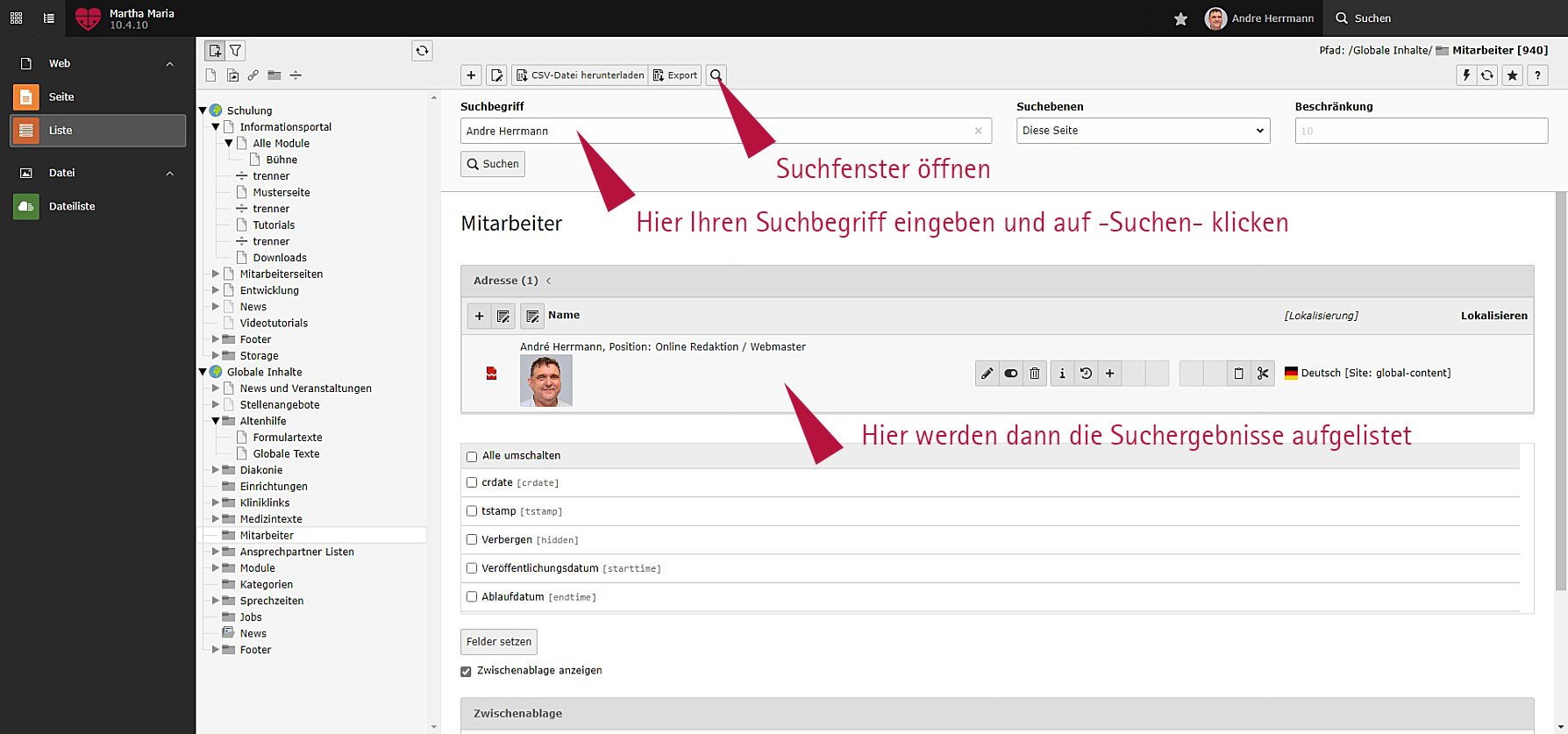Pick the folder page type icon

coord(274,75)
